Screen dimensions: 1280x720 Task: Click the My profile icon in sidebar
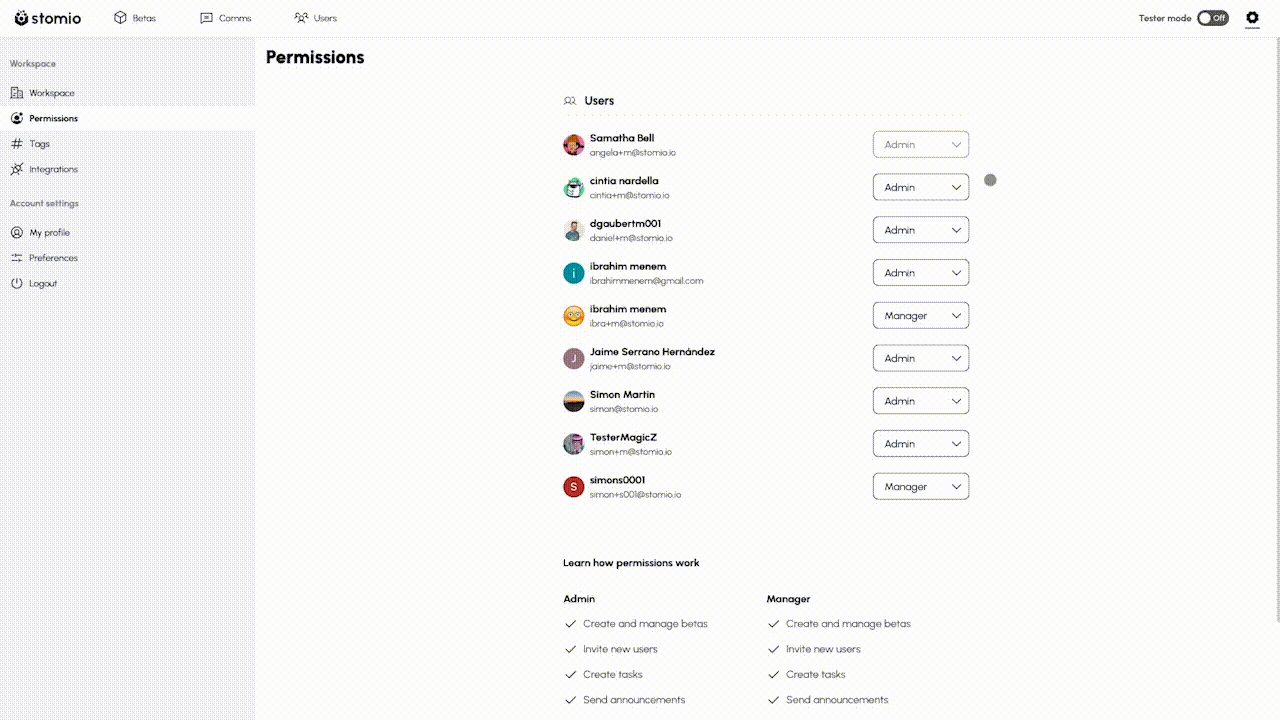[18, 232]
